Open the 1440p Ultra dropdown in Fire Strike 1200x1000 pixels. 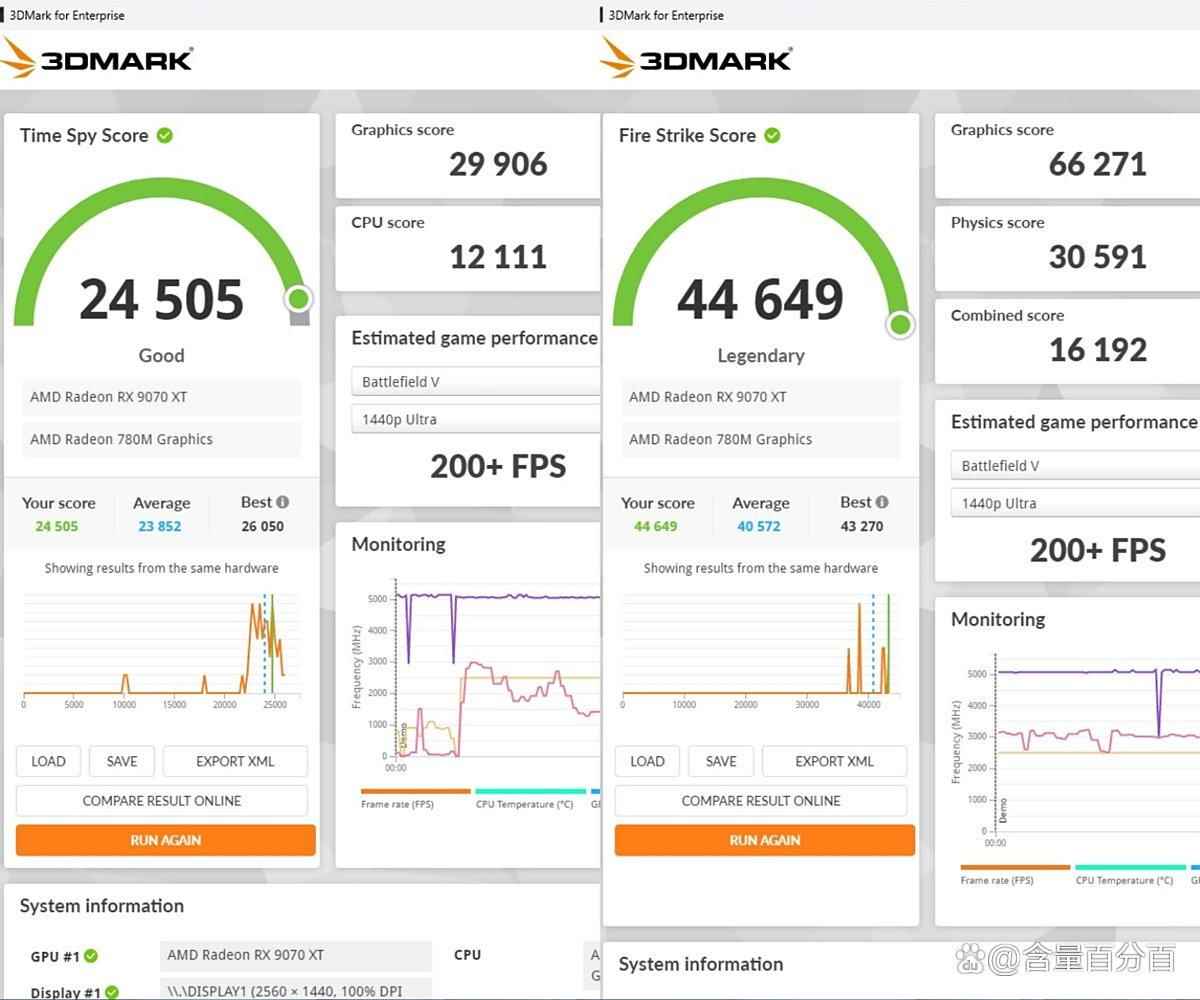coord(1075,503)
